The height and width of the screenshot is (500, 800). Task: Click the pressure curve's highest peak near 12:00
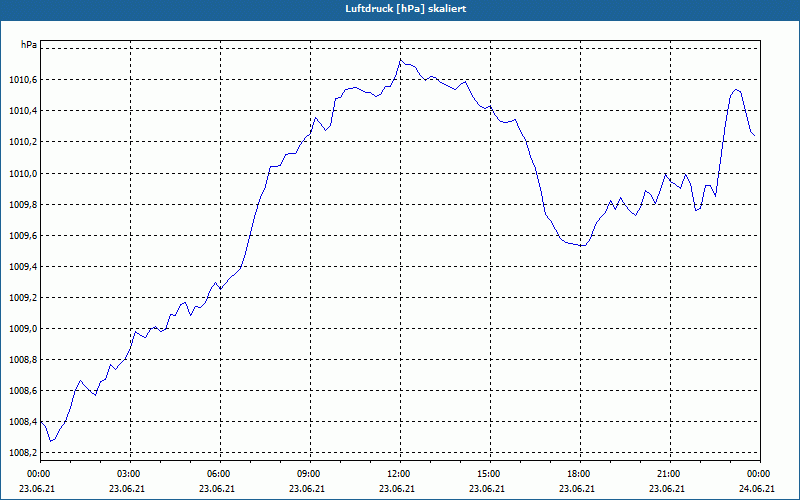point(401,60)
